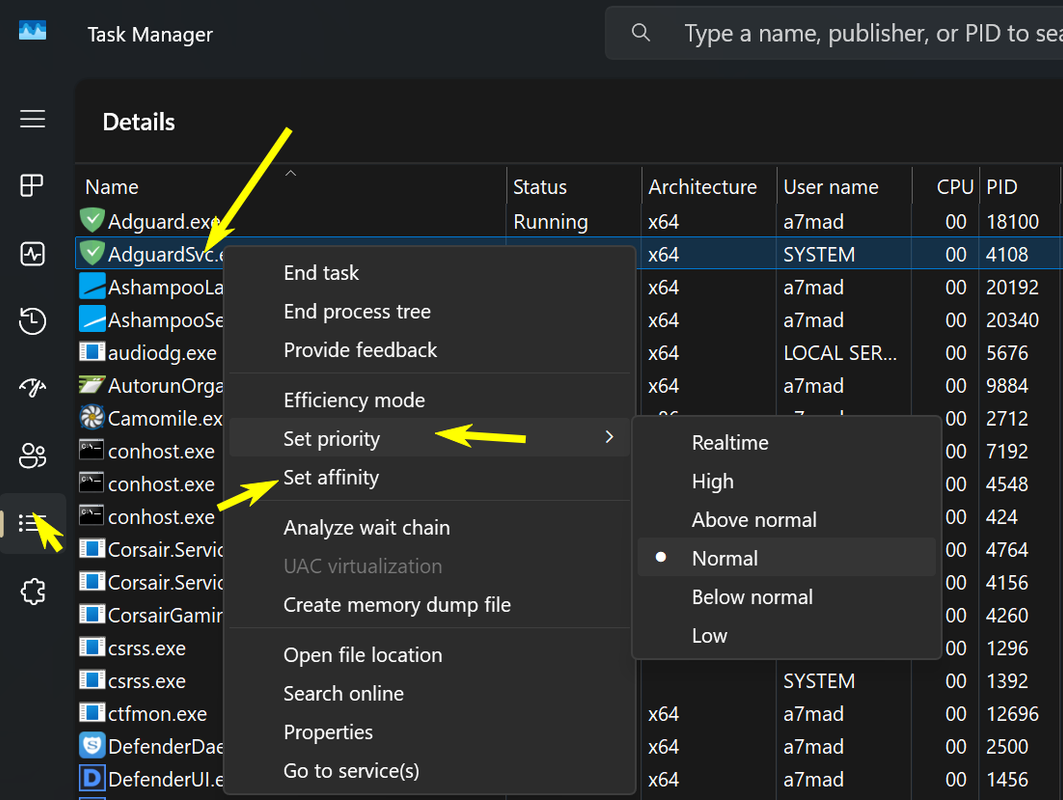This screenshot has height=800, width=1063.
Task: Set priority to Below normal
Action: coord(786,597)
